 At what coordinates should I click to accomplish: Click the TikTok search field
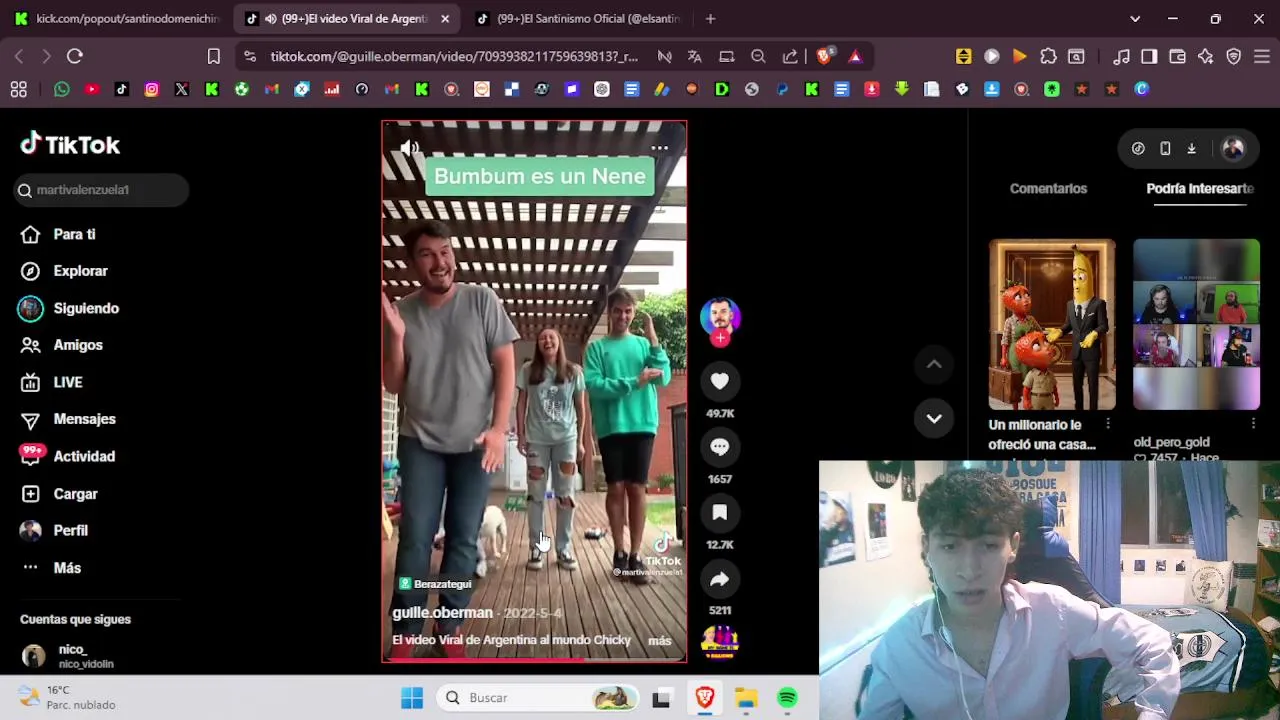coord(102,190)
